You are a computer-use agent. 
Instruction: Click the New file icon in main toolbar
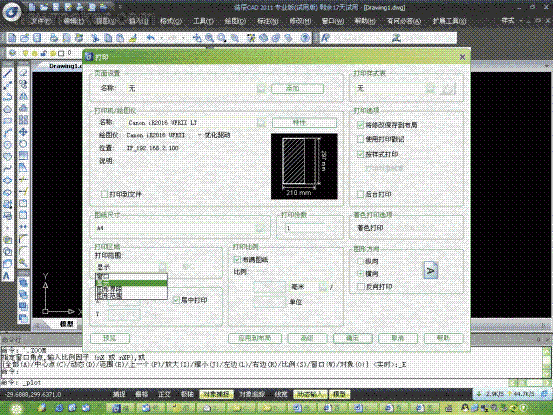click(12, 37)
